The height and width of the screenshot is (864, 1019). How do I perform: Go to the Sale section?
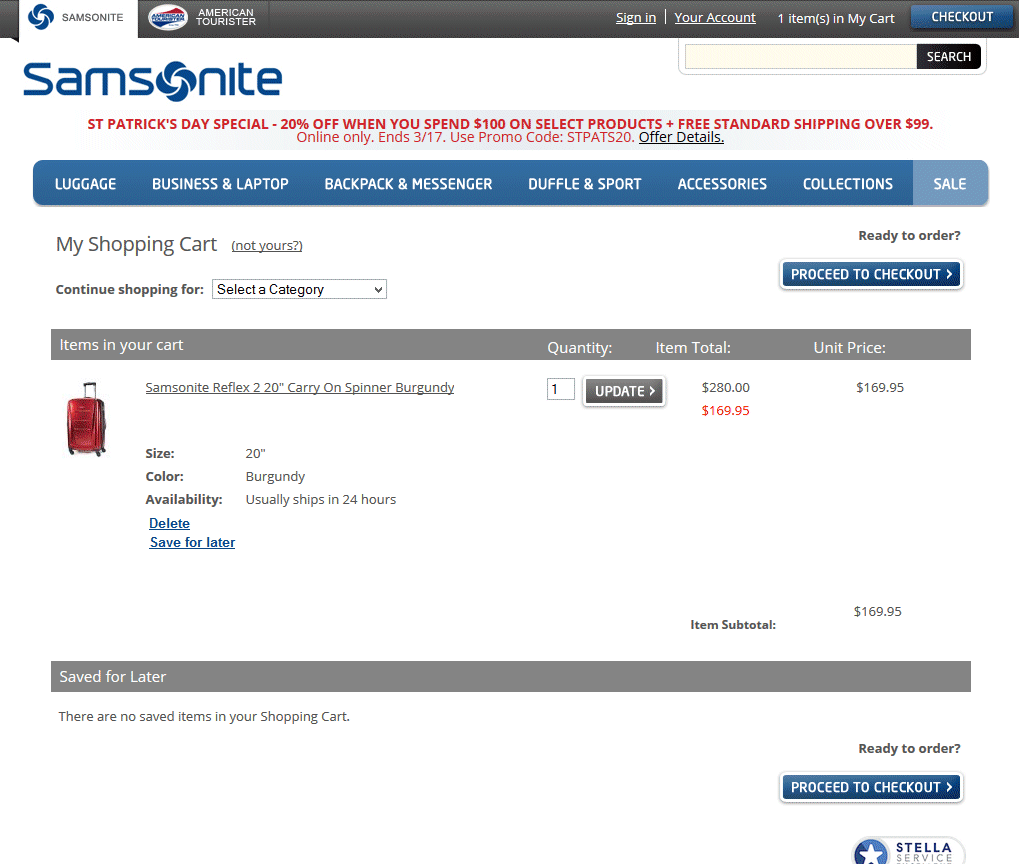(949, 184)
